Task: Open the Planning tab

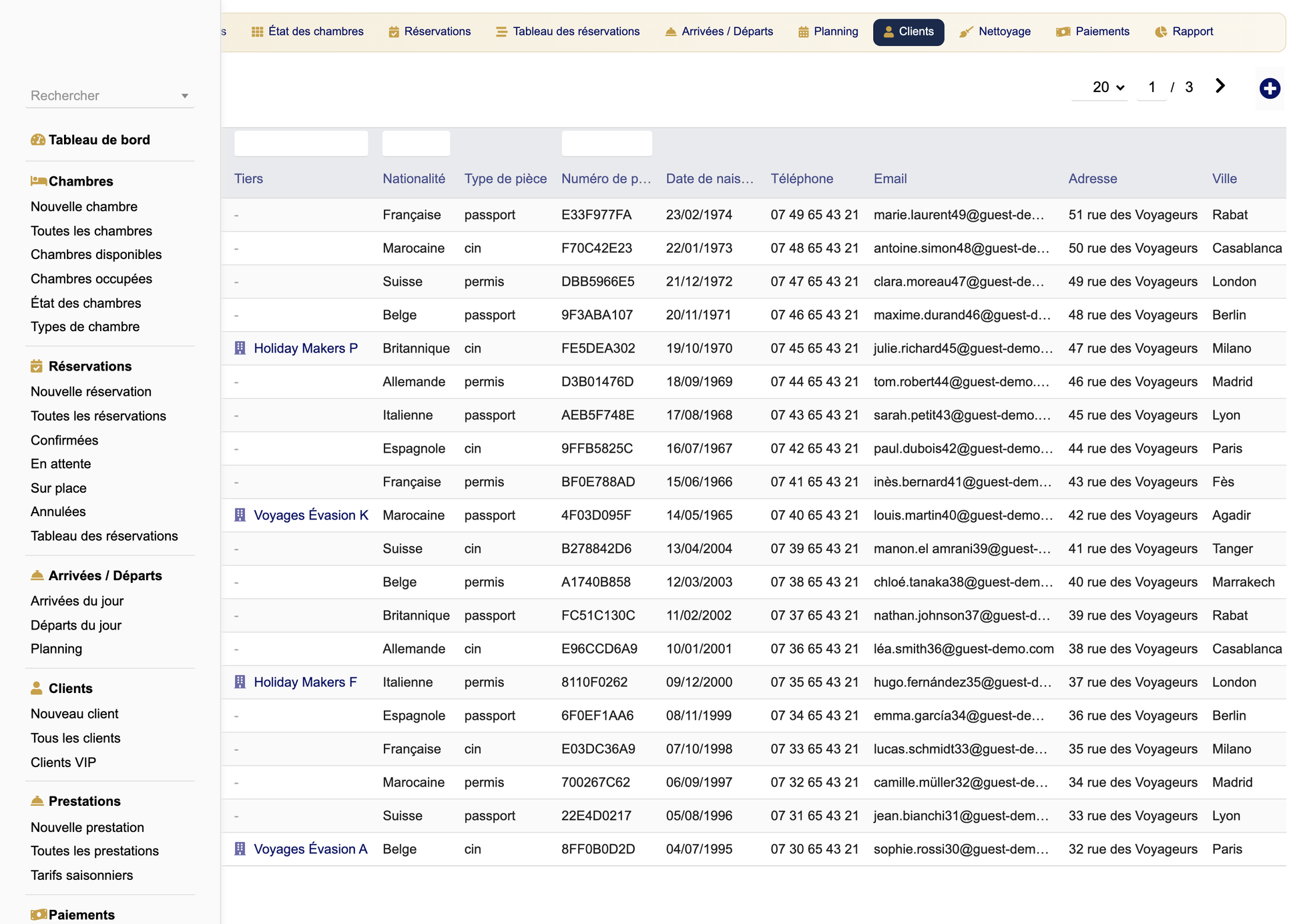Action: 828,31
